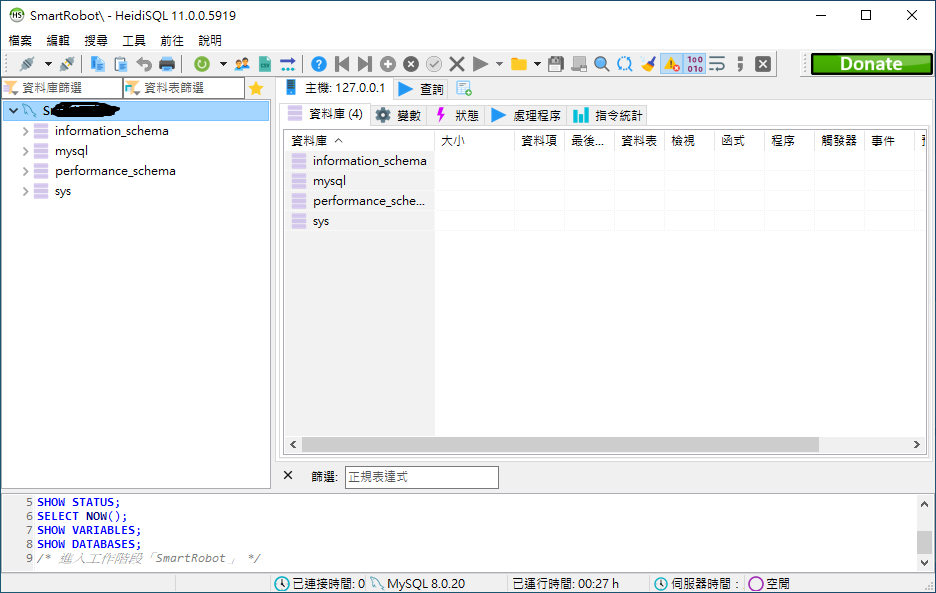Expand performance_schema in the tree
Viewport: 936px width, 593px height.
(x=26, y=171)
